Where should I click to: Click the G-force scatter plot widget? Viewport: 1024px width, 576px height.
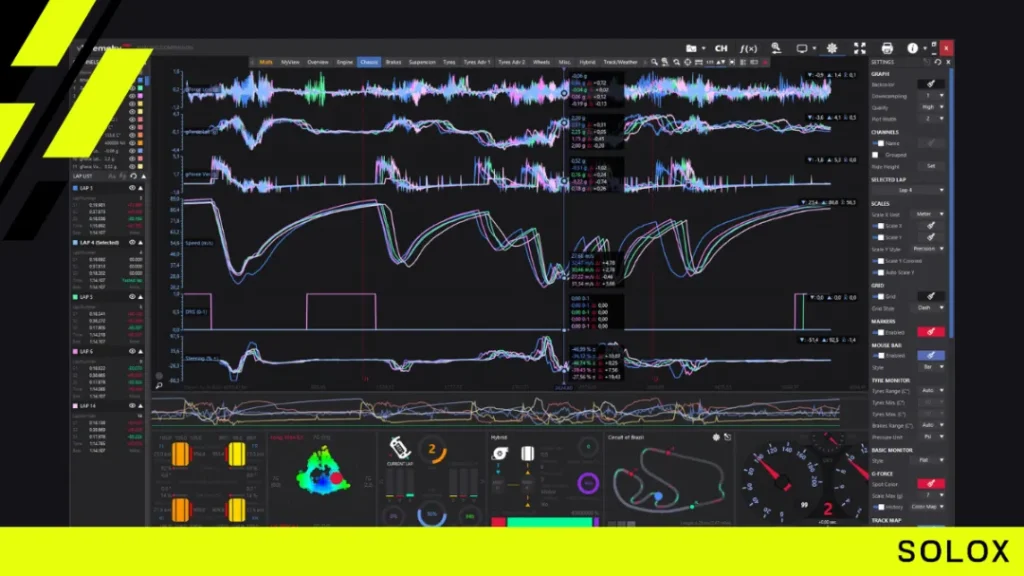(x=322, y=470)
